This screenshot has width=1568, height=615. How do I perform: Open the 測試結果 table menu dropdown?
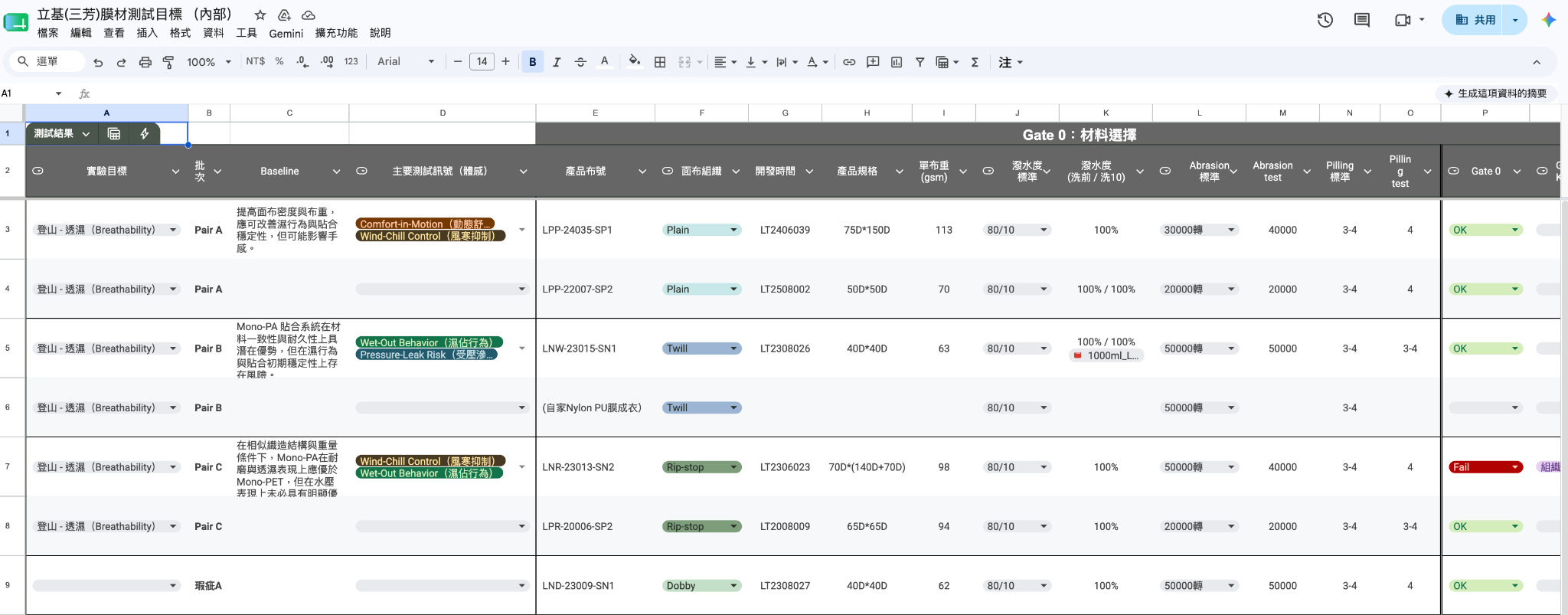[x=86, y=134]
